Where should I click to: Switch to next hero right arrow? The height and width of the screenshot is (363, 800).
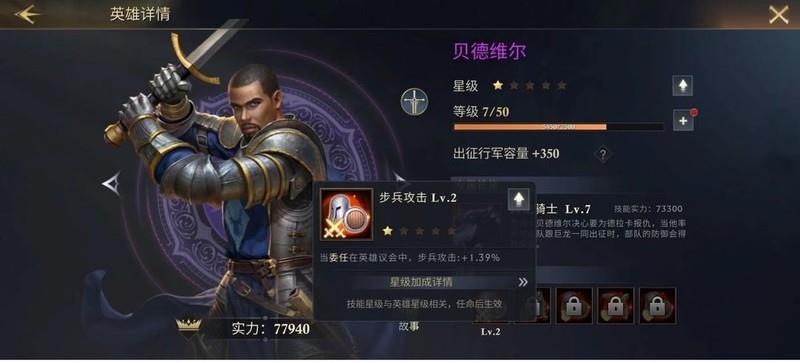(x=400, y=179)
